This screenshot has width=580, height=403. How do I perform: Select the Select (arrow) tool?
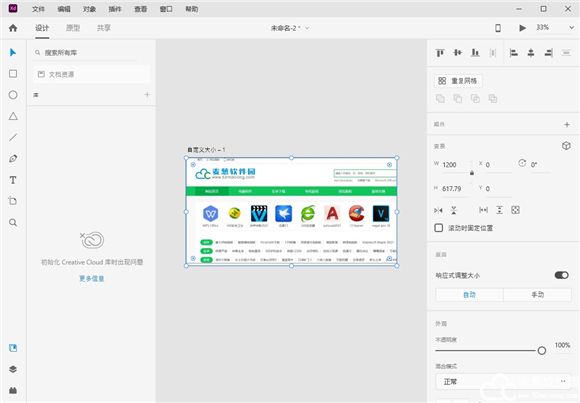point(13,53)
